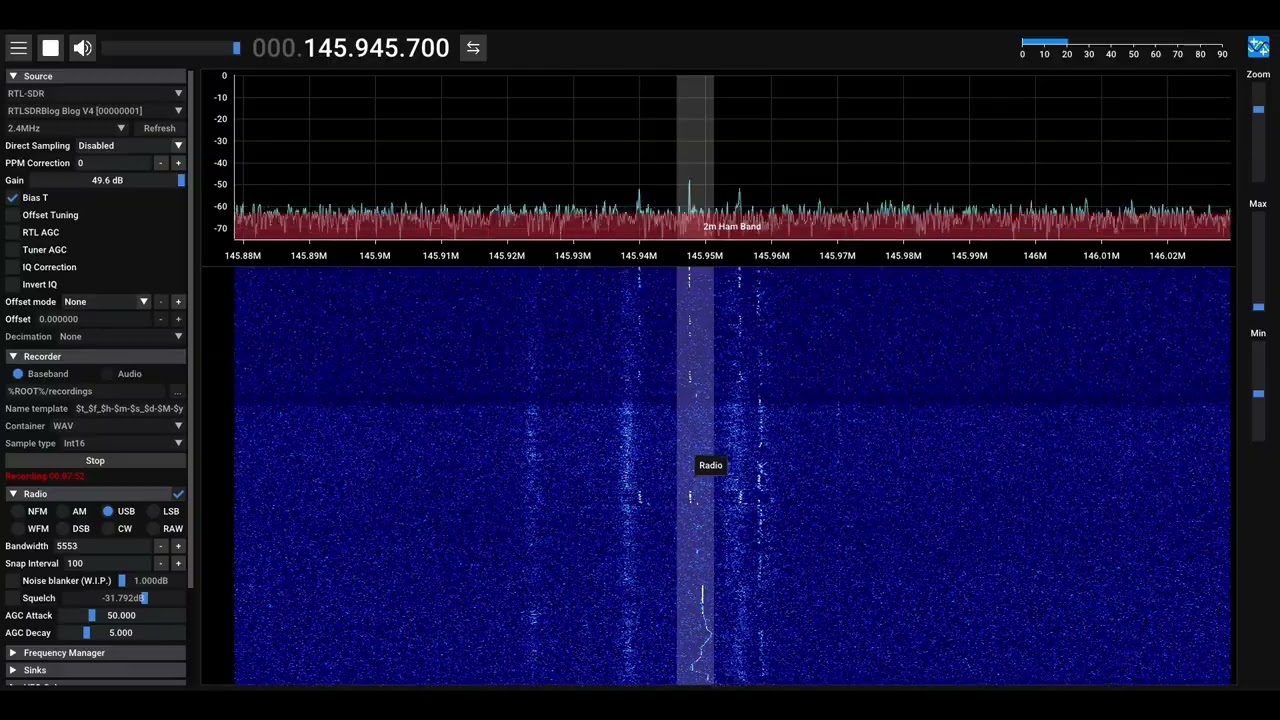Enable Offset Tuning checkbox
The height and width of the screenshot is (720, 1280).
13,215
